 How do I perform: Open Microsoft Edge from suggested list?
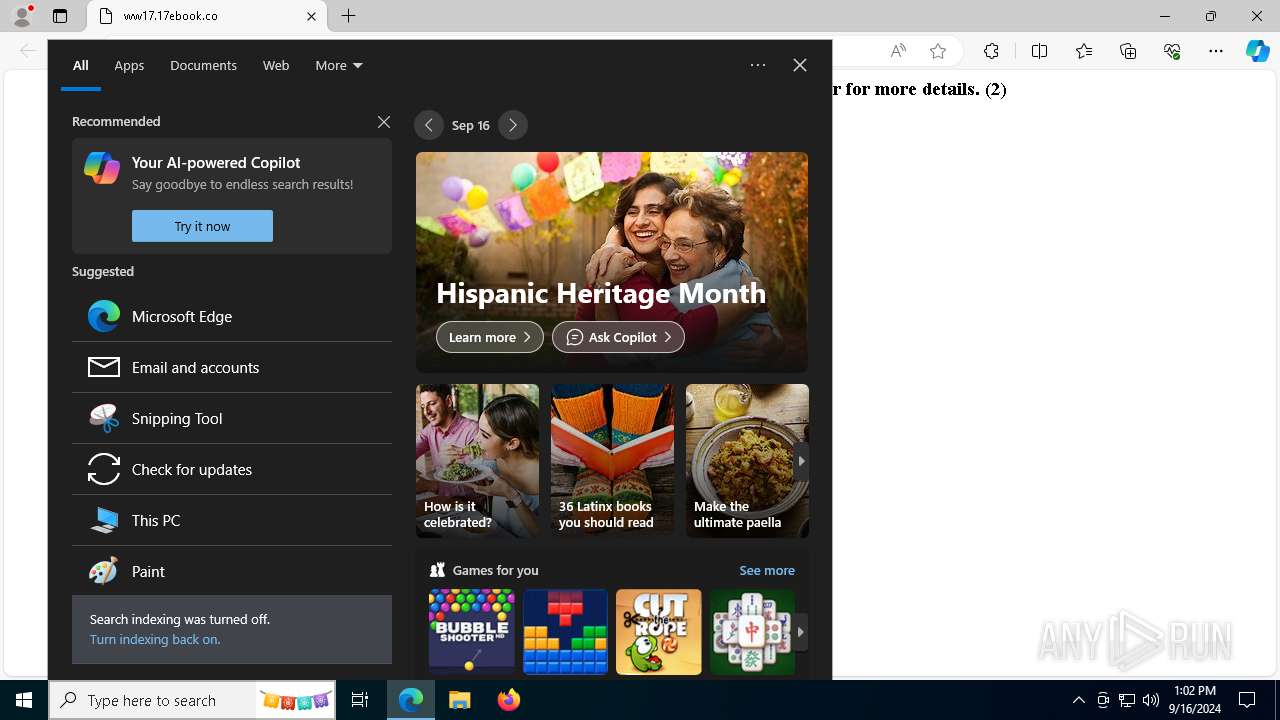click(x=232, y=316)
